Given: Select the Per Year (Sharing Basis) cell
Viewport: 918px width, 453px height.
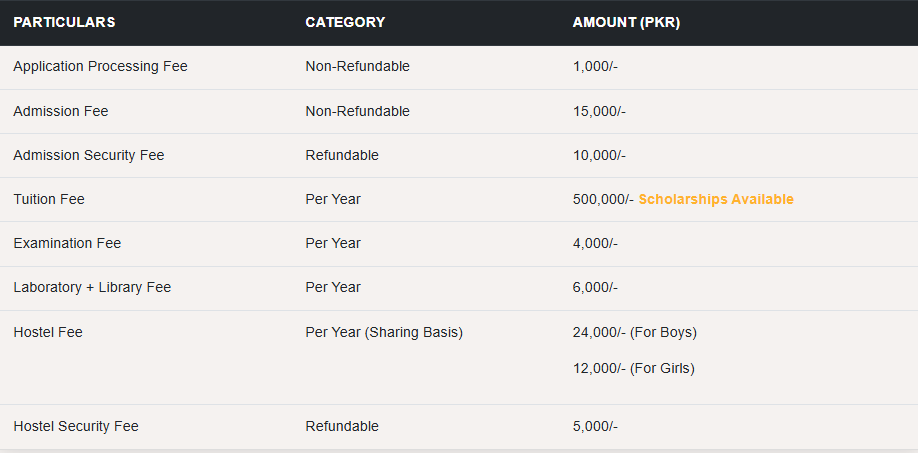Looking at the screenshot, I should (384, 332).
